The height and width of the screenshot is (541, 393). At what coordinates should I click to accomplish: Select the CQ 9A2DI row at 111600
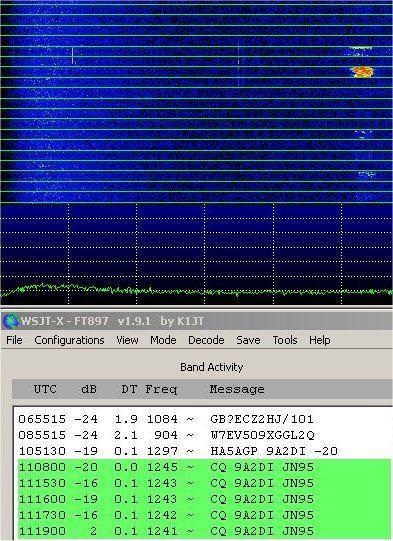204,499
